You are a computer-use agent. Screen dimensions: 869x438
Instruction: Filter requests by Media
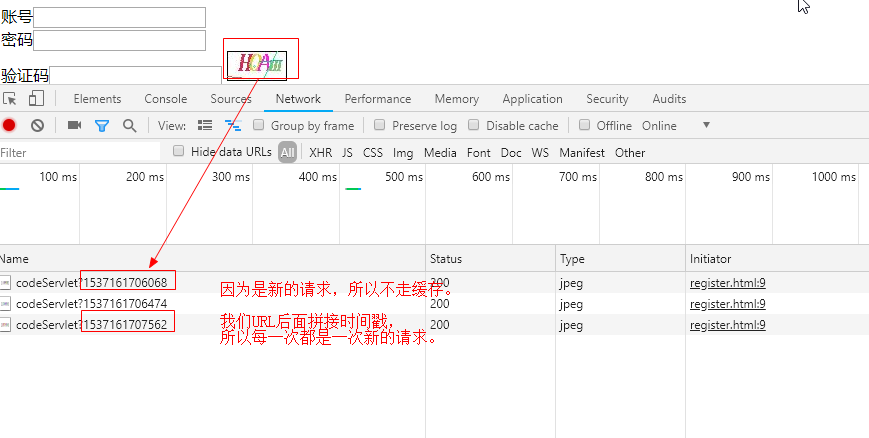(x=440, y=152)
